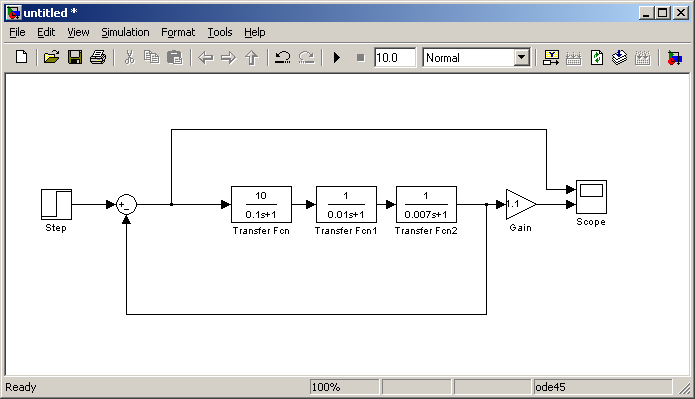
Task: Select the Step source block
Action: tap(56, 204)
